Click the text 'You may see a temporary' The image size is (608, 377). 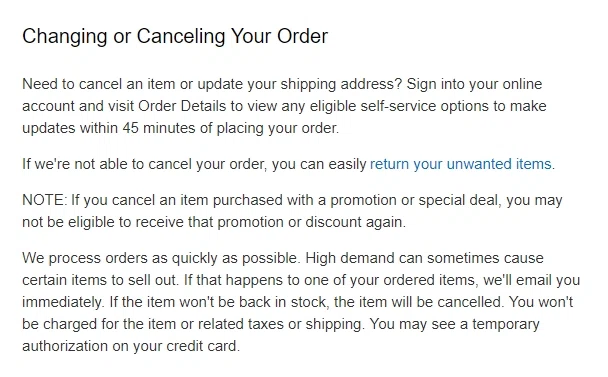click(x=454, y=324)
